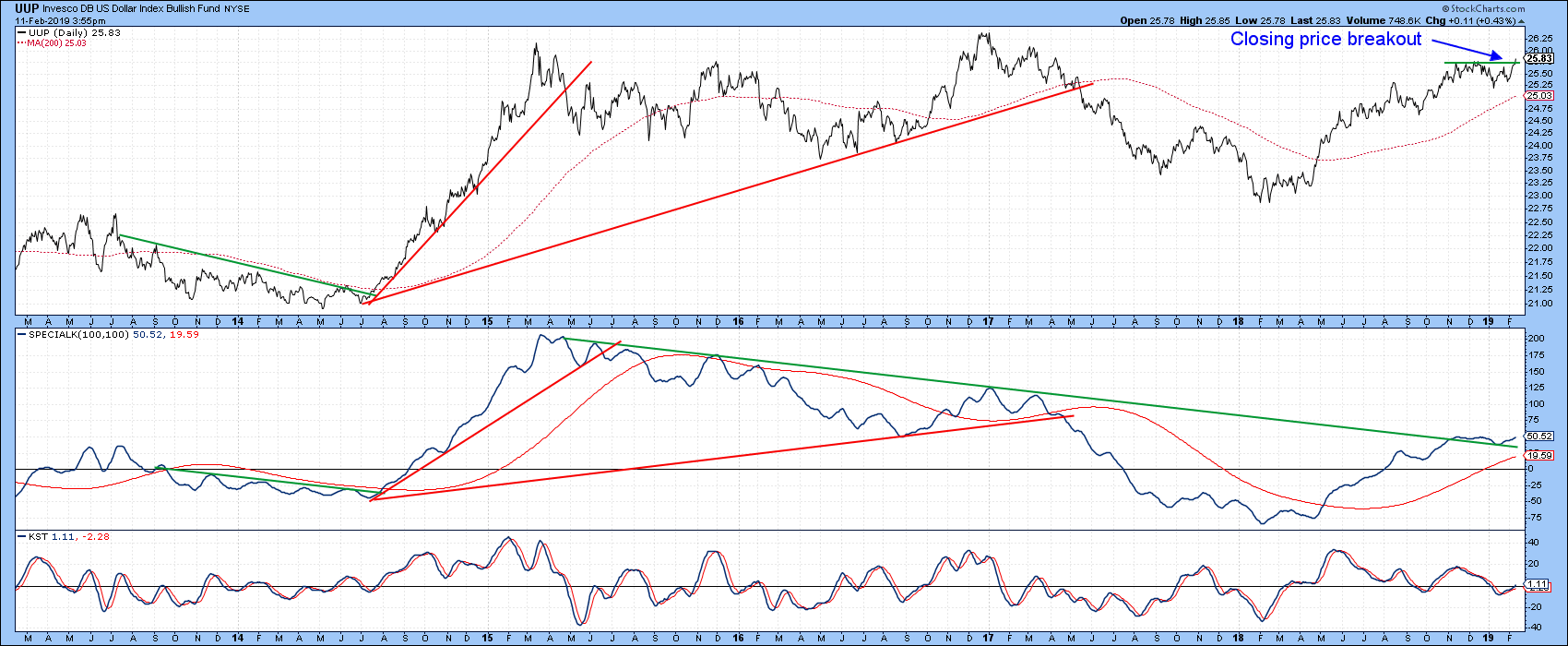The image size is (1568, 646).
Task: Click the red 19.59 value tag on the Special K axis
Action: (x=1537, y=455)
